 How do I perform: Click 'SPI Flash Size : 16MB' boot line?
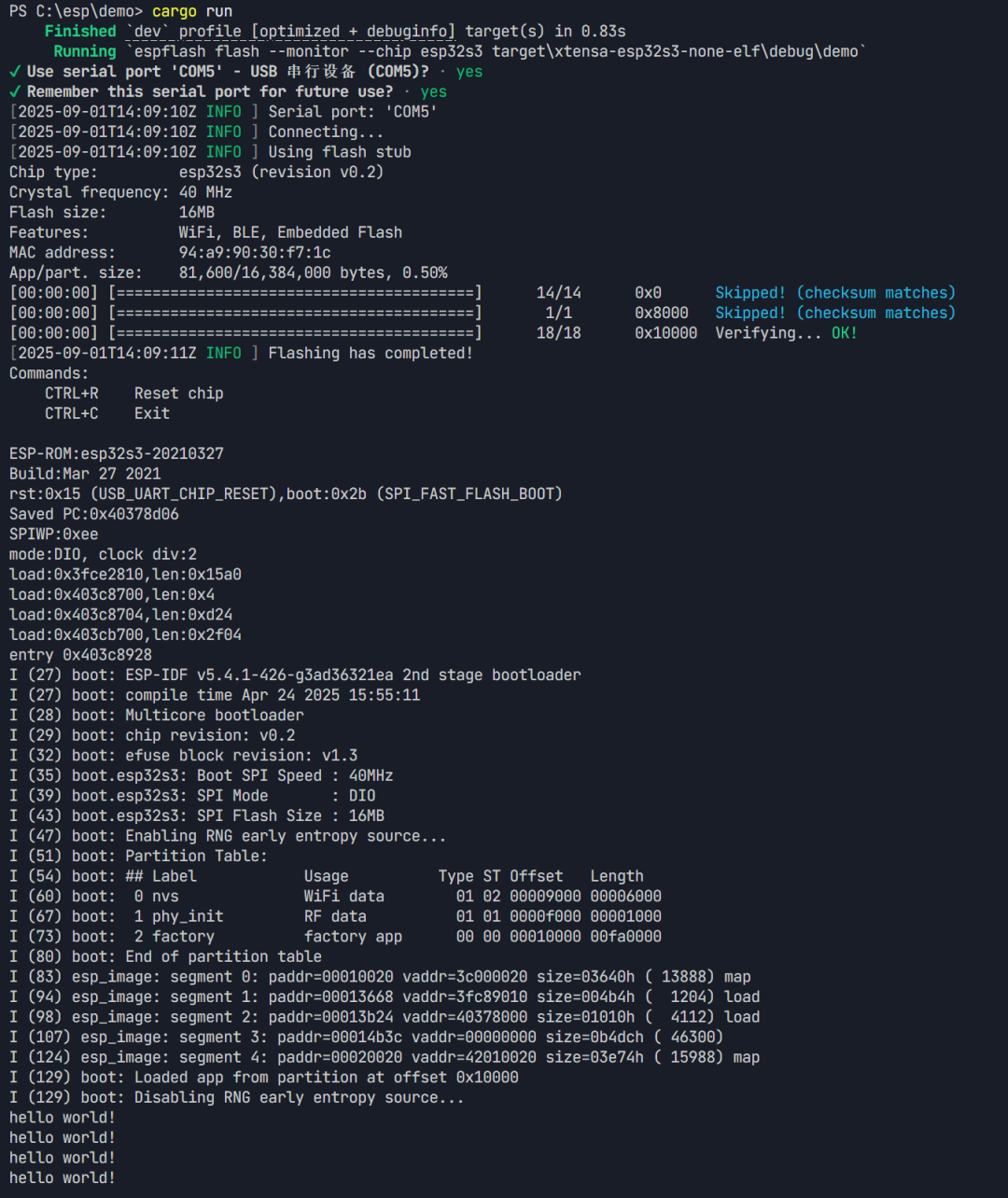click(x=197, y=816)
